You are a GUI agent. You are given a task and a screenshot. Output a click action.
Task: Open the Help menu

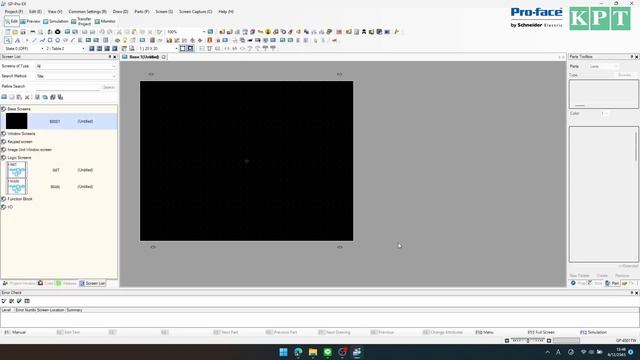(x=226, y=11)
